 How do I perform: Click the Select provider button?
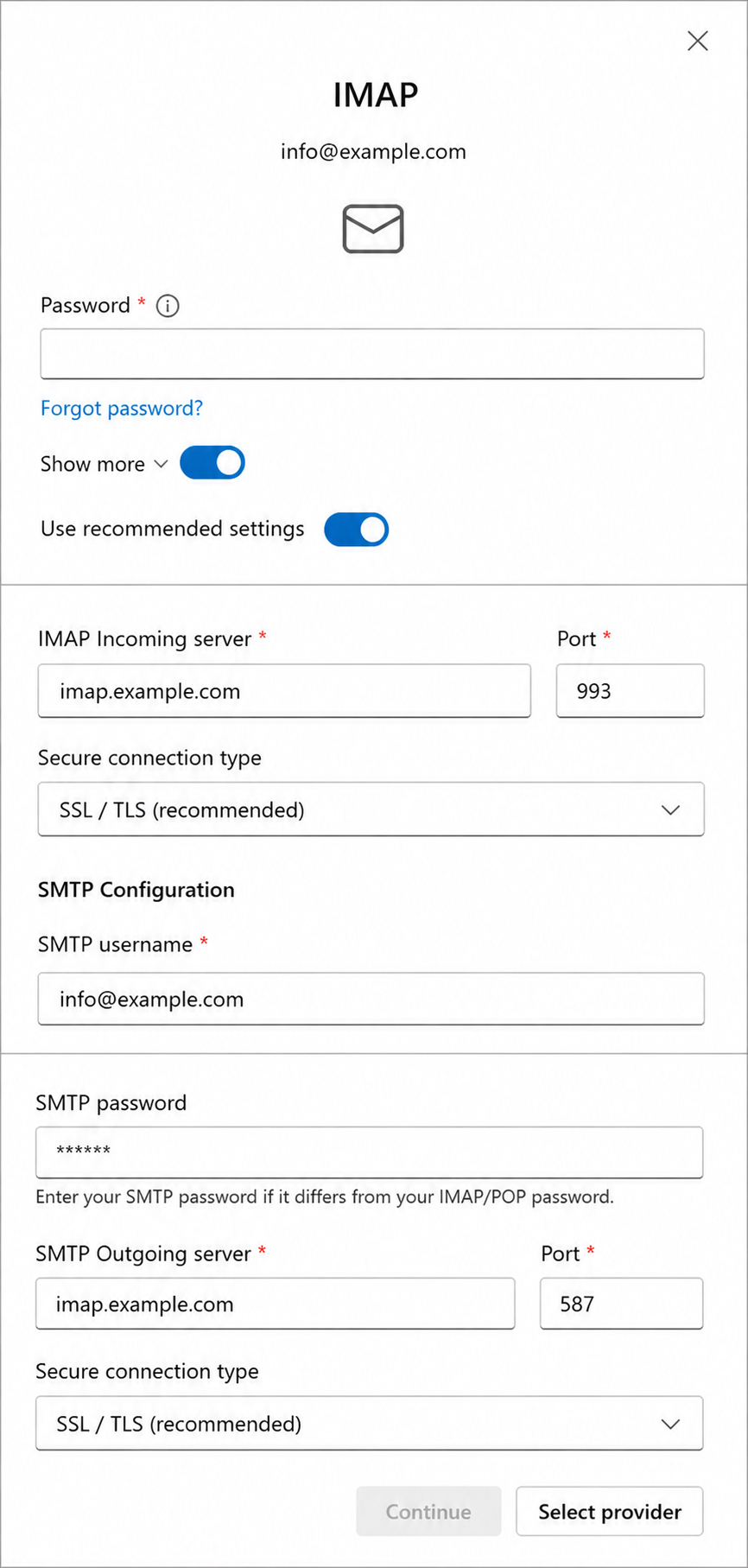610,1512
